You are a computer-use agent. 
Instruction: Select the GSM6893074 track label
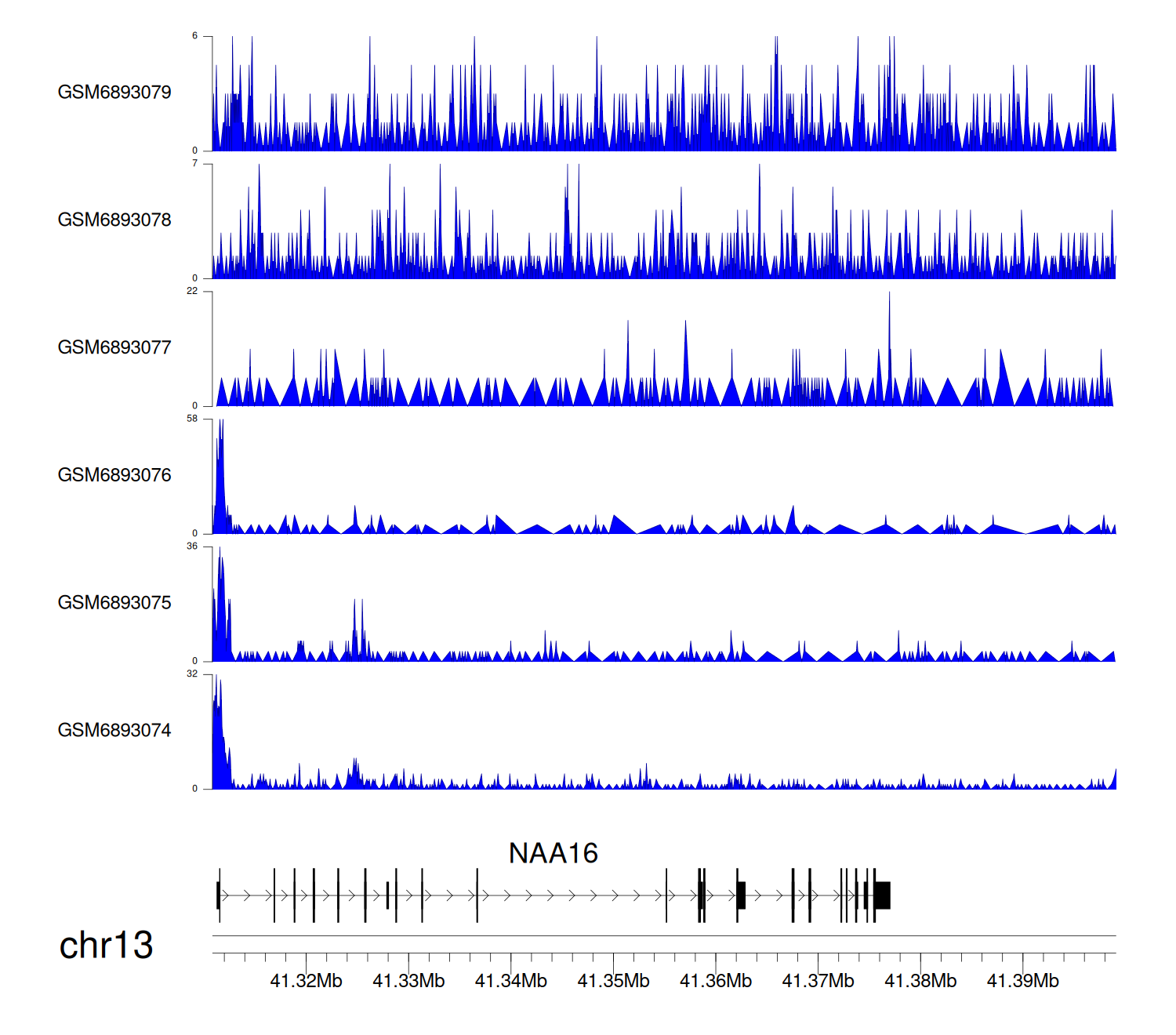[114, 731]
